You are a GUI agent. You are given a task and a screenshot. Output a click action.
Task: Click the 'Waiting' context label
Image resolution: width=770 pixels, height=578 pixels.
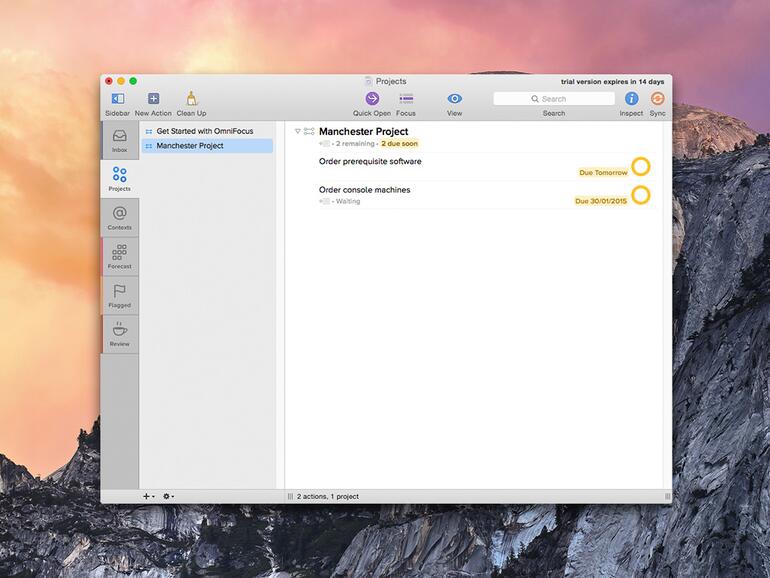[x=348, y=201]
